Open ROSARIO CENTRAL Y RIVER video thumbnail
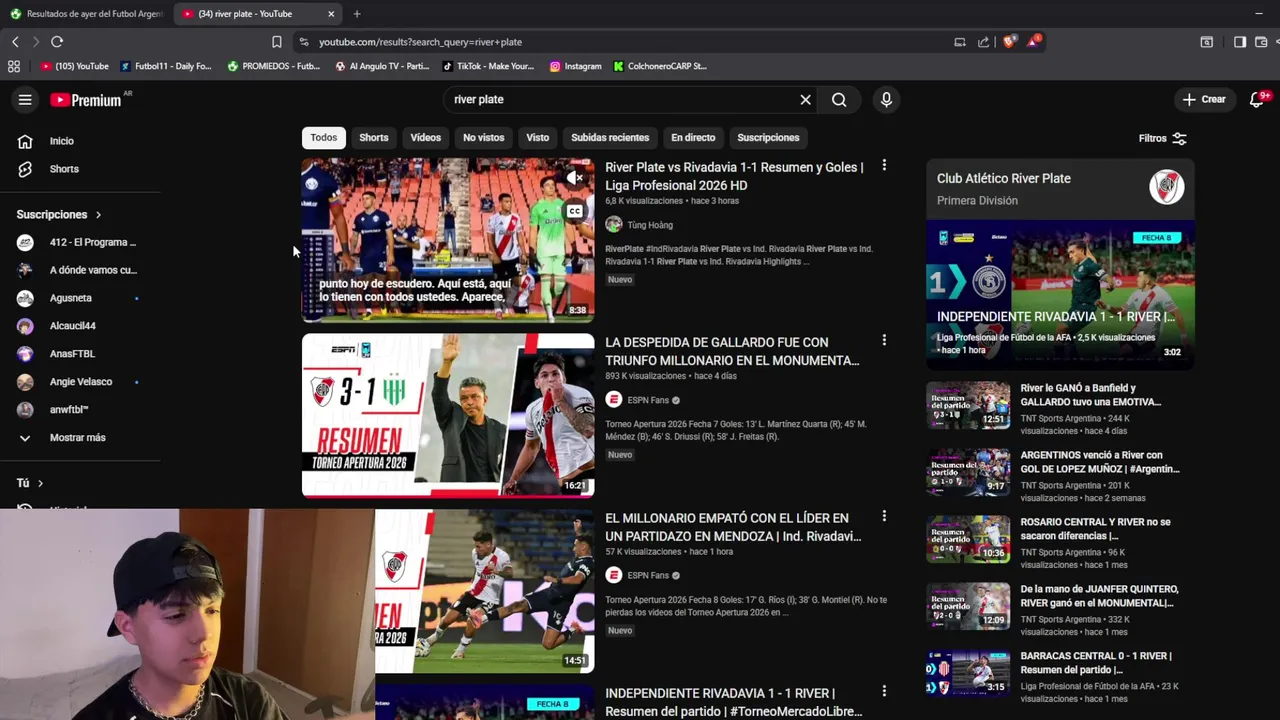The image size is (1280, 720). [968, 539]
